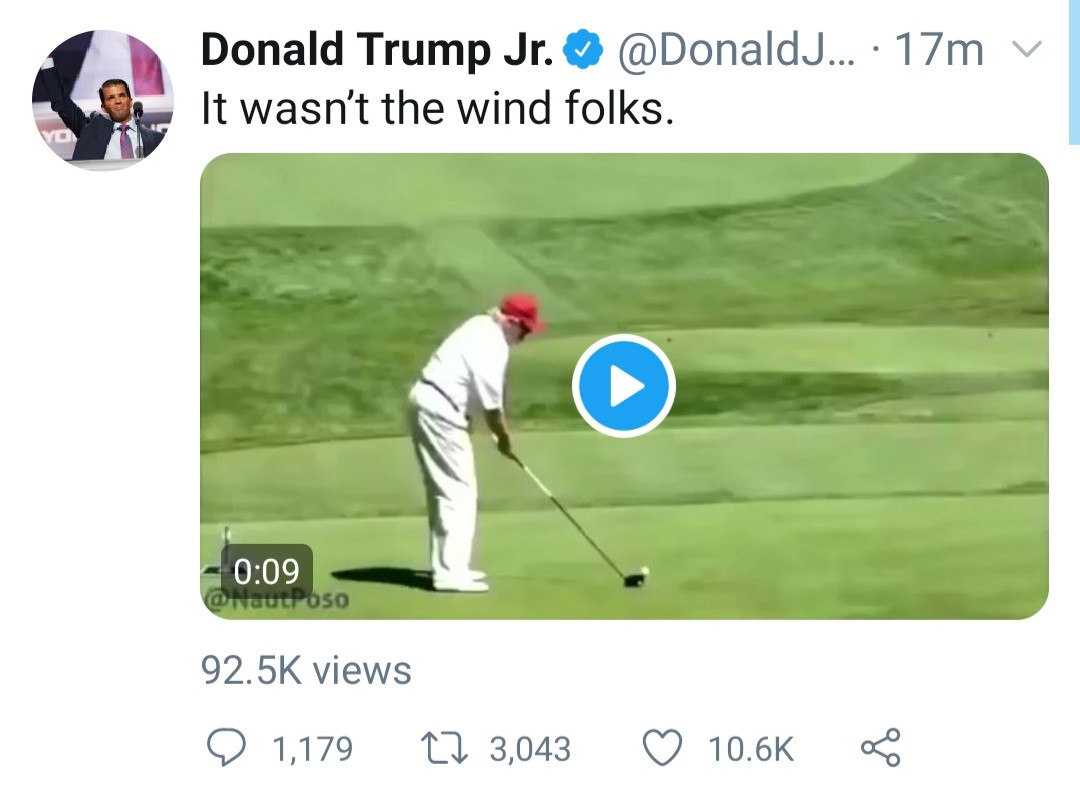Share the tweet via share icon

click(880, 748)
